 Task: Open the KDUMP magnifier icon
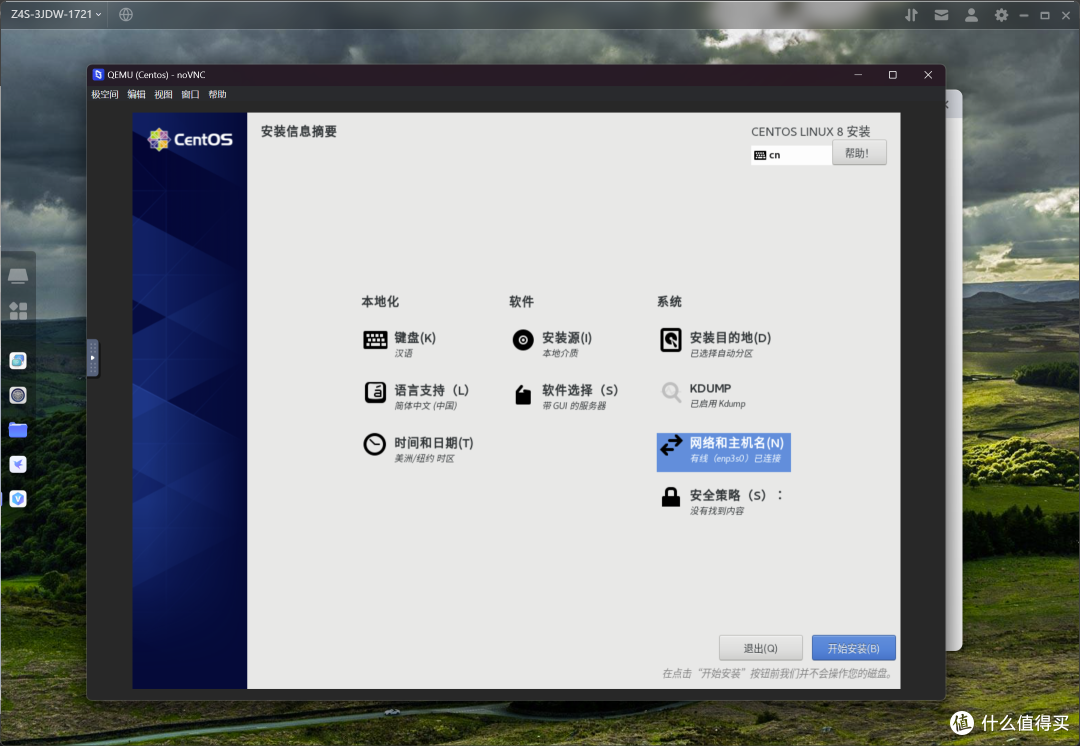pyautogui.click(x=671, y=393)
